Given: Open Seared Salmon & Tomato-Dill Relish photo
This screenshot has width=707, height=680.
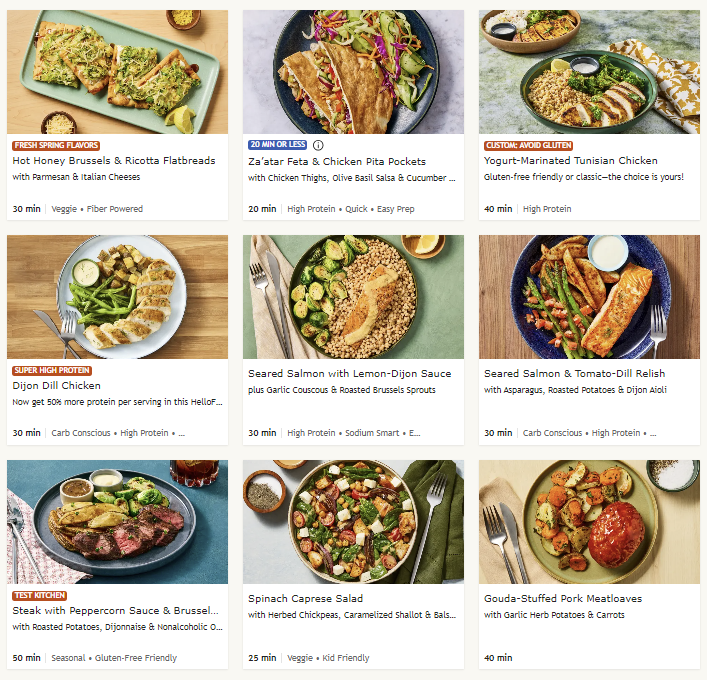Looking at the screenshot, I should pos(589,297).
